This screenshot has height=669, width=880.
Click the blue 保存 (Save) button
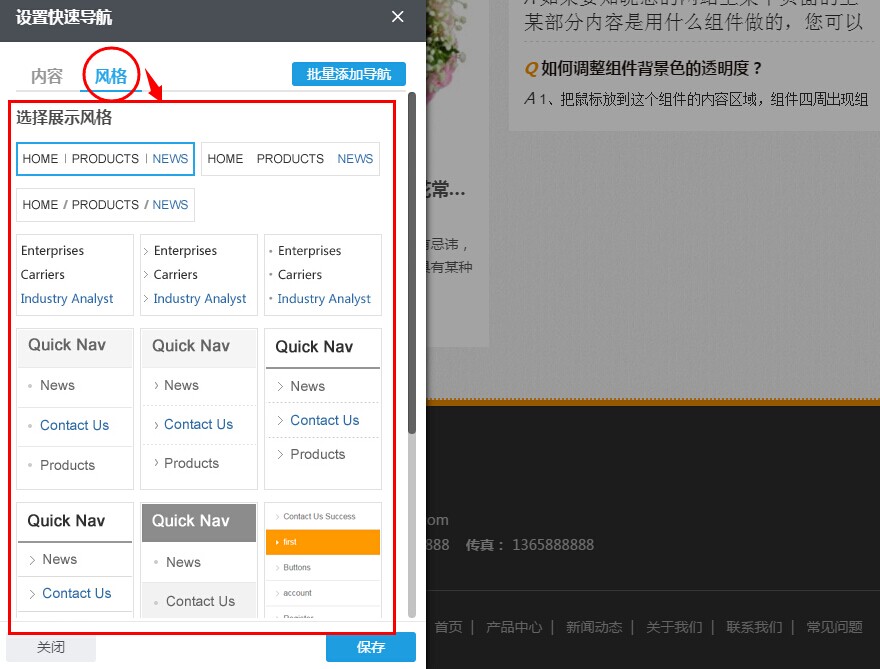[x=370, y=647]
